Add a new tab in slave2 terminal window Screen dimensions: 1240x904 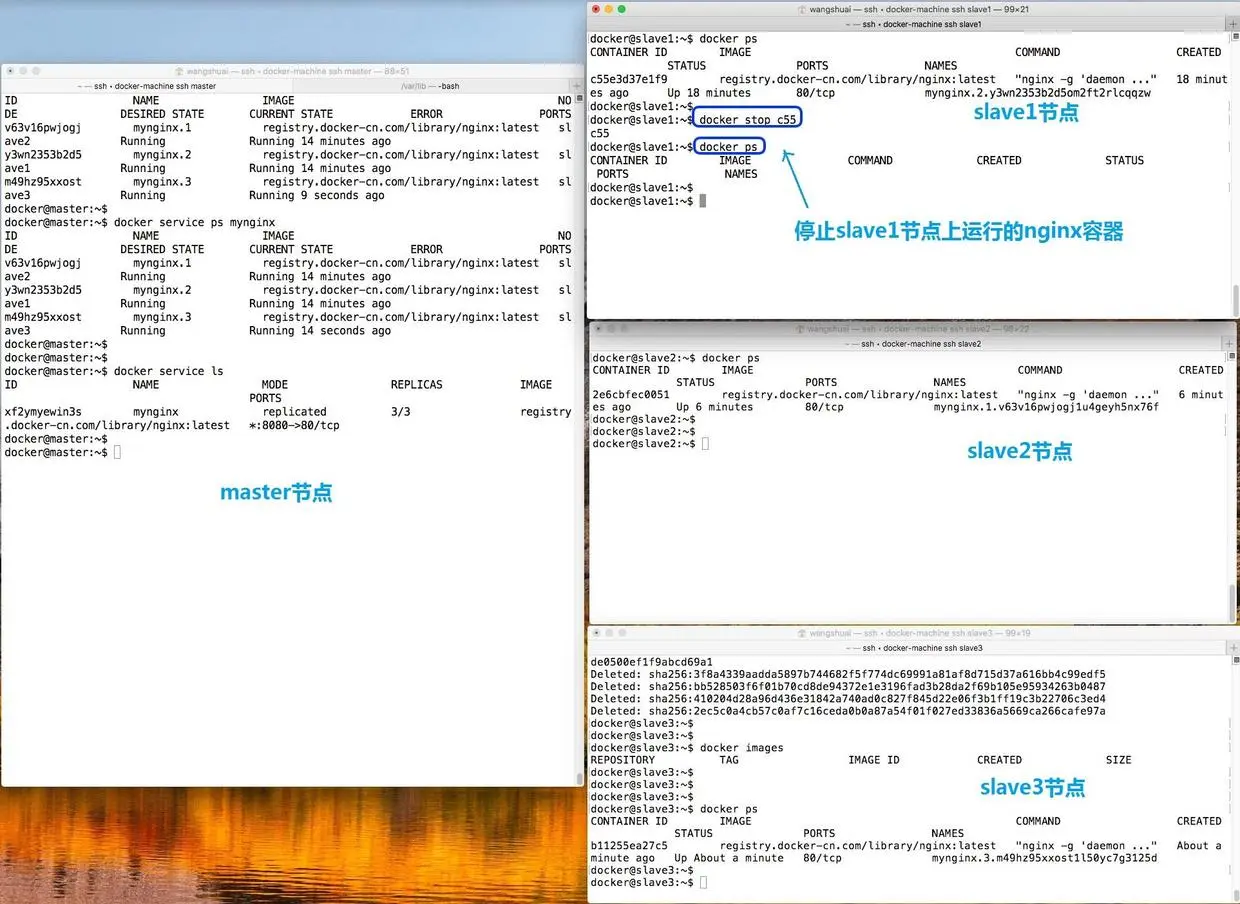1230,343
